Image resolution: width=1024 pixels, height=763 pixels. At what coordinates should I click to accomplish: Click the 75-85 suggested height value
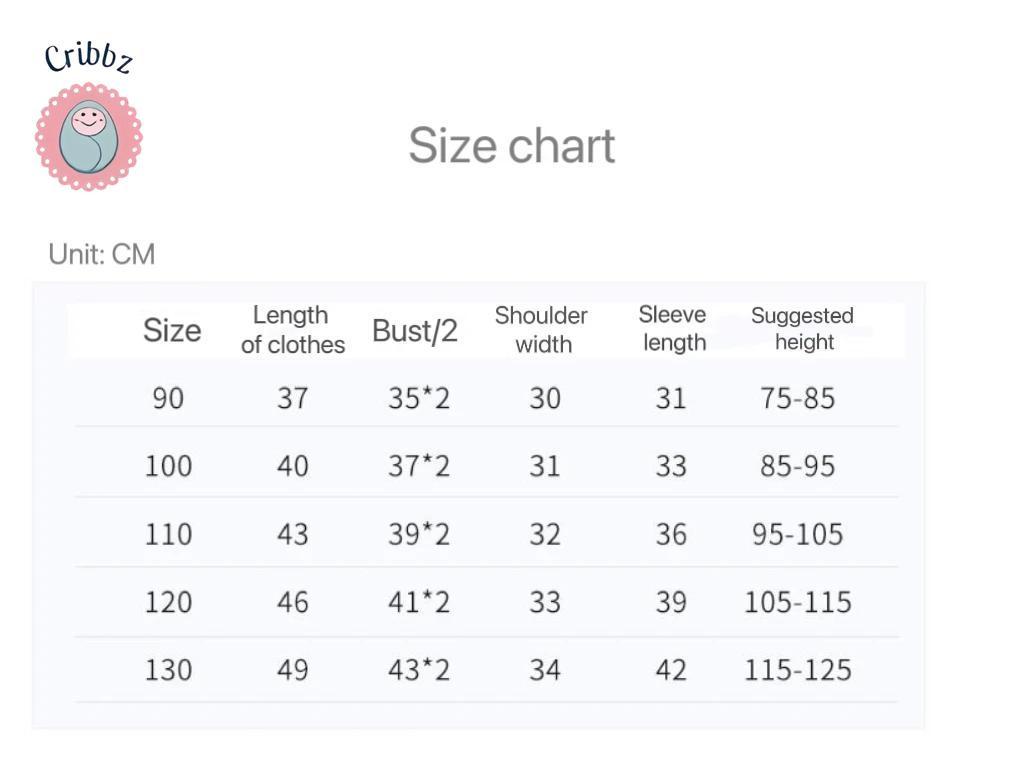797,398
